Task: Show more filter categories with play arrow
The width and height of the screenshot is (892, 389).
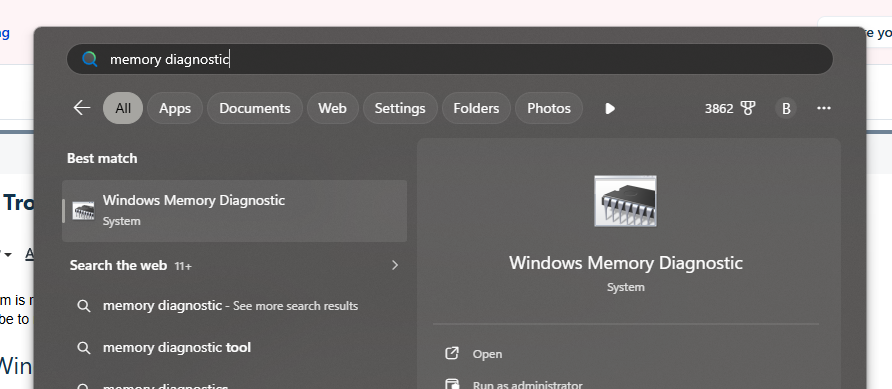Action: point(610,108)
